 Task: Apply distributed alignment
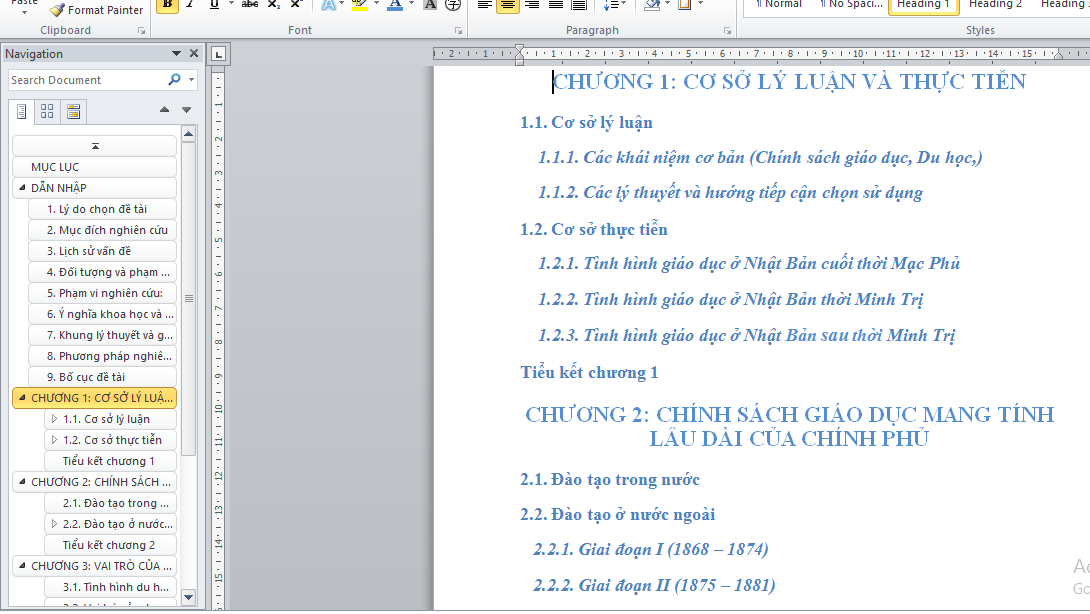(x=578, y=4)
